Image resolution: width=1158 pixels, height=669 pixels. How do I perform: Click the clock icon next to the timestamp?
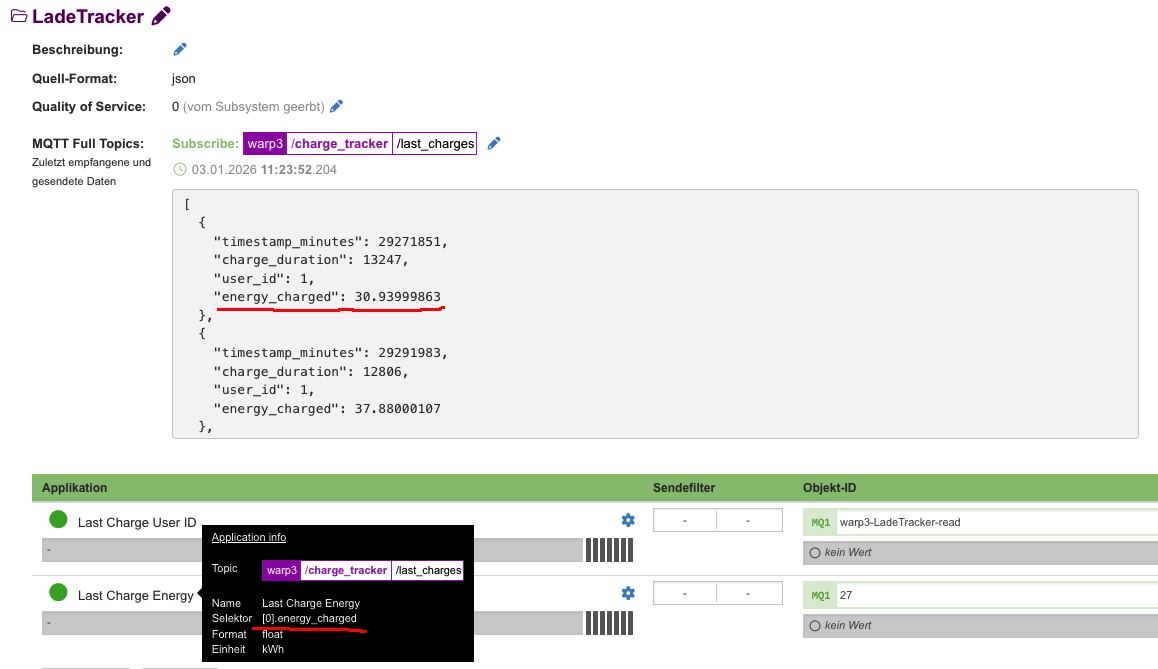click(x=180, y=170)
